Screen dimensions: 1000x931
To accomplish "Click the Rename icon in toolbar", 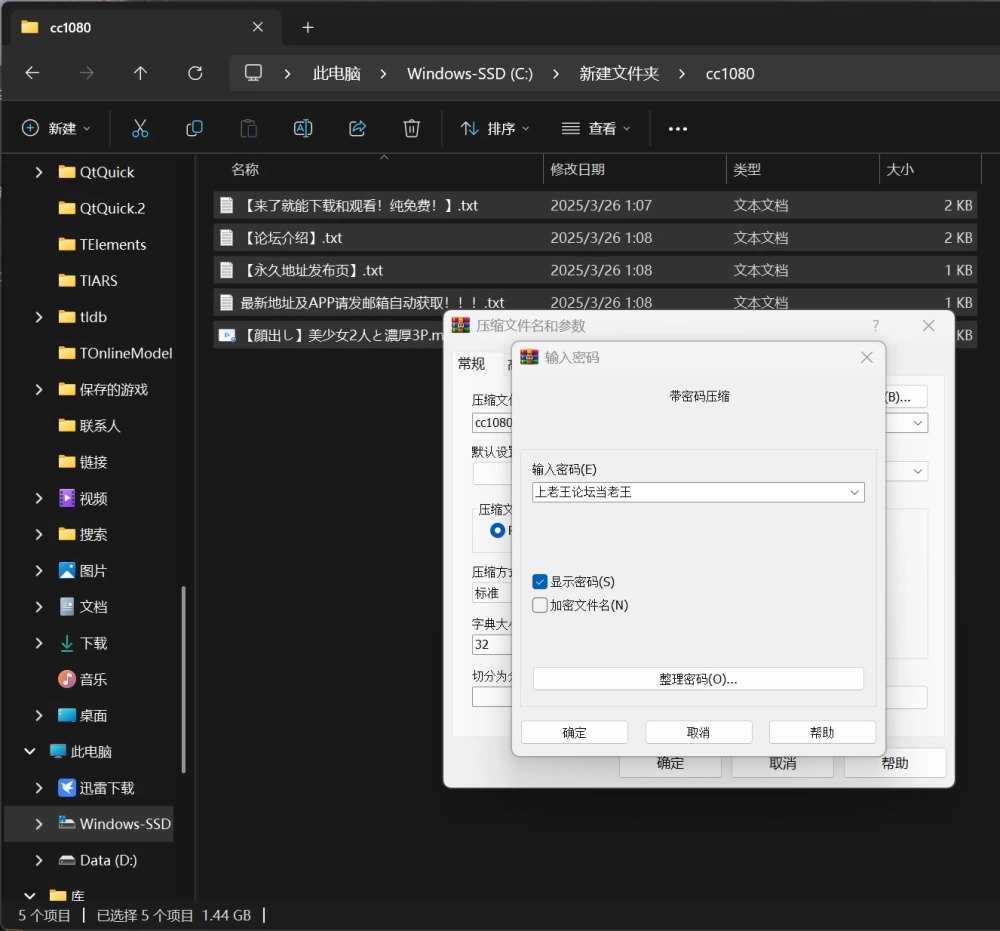I will click(x=303, y=129).
